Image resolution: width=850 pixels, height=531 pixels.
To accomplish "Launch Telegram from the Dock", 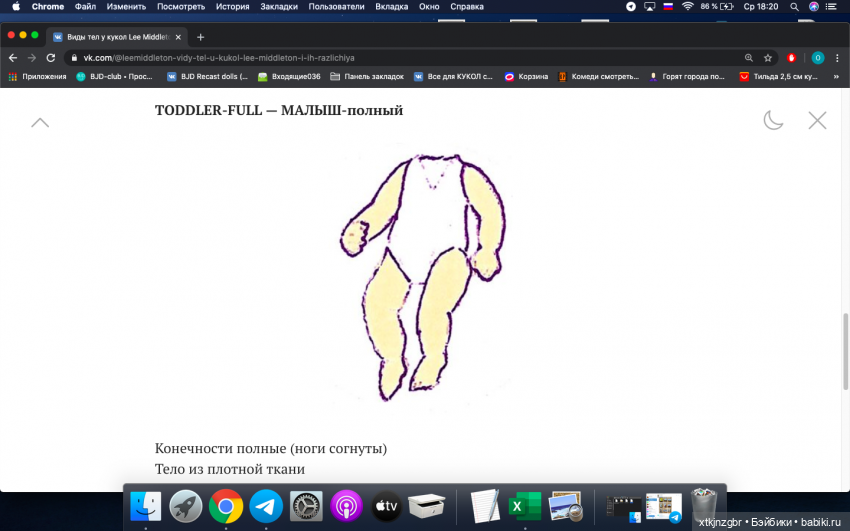I will (x=265, y=506).
